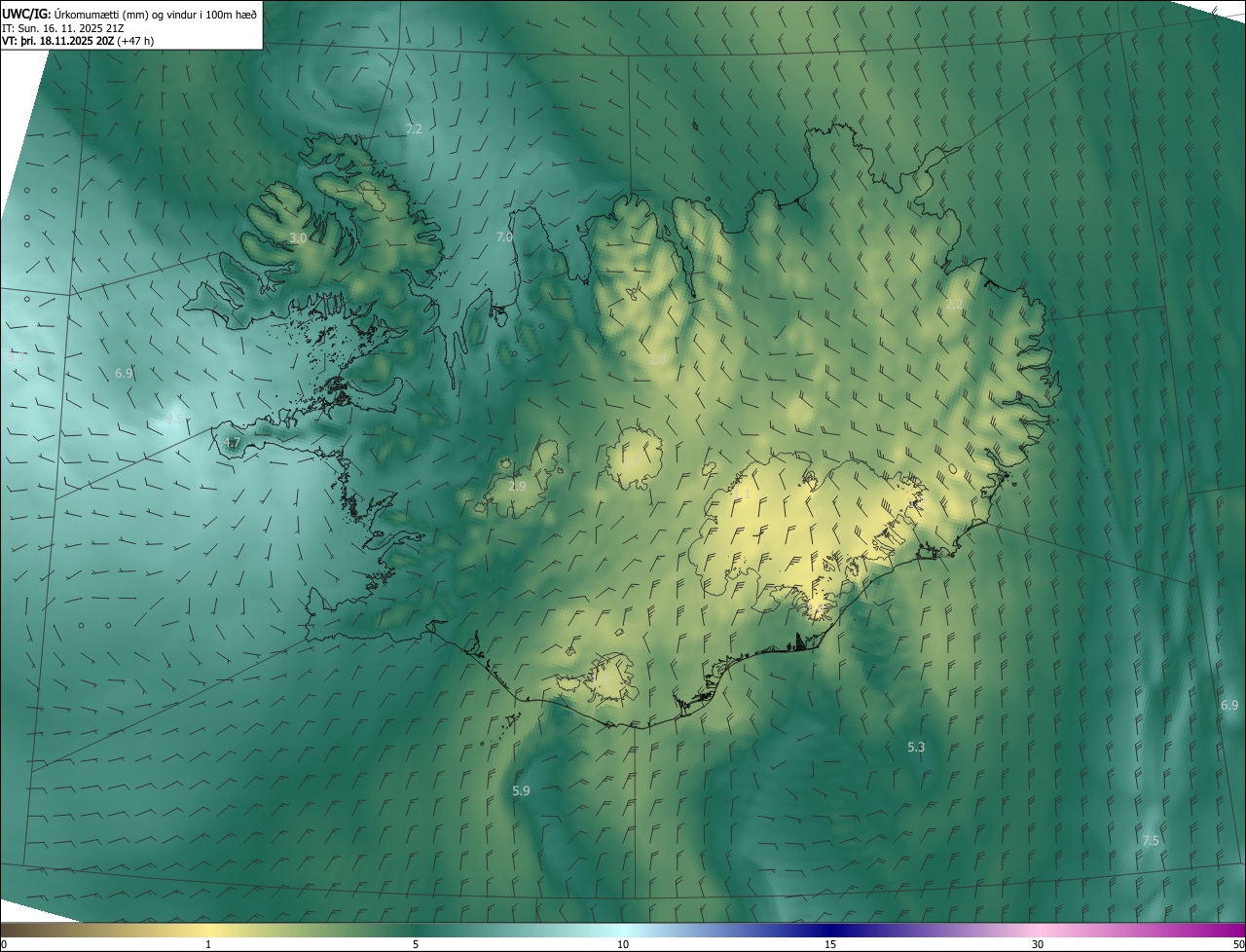Click the 6.9 value west of Iceland
The width and height of the screenshot is (1246, 952).
pos(124,373)
